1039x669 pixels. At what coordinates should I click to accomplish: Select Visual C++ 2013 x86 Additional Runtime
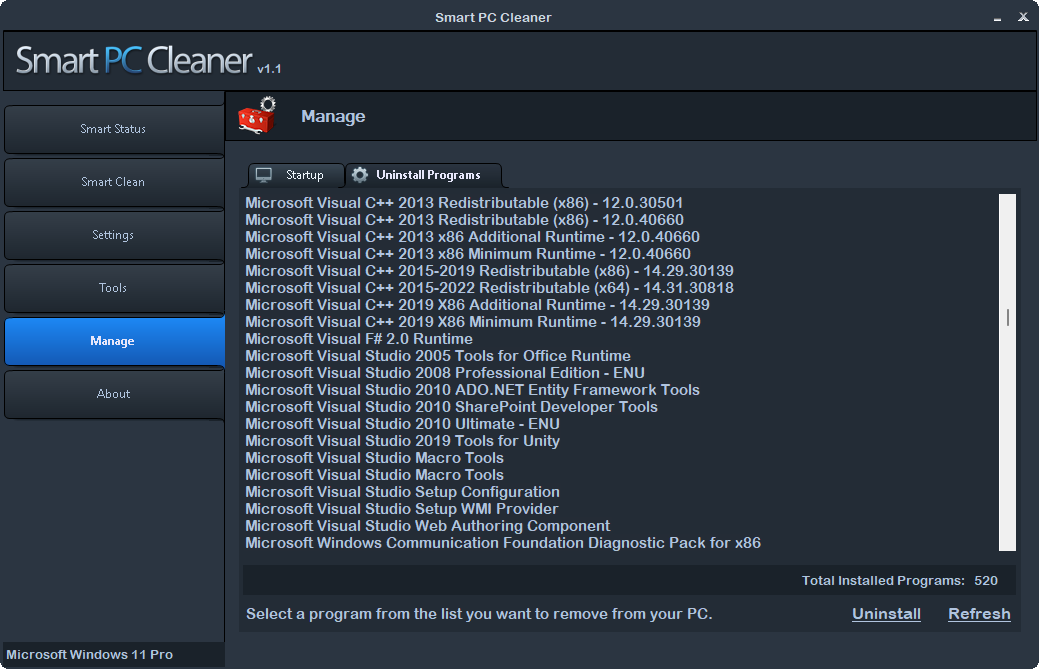472,237
